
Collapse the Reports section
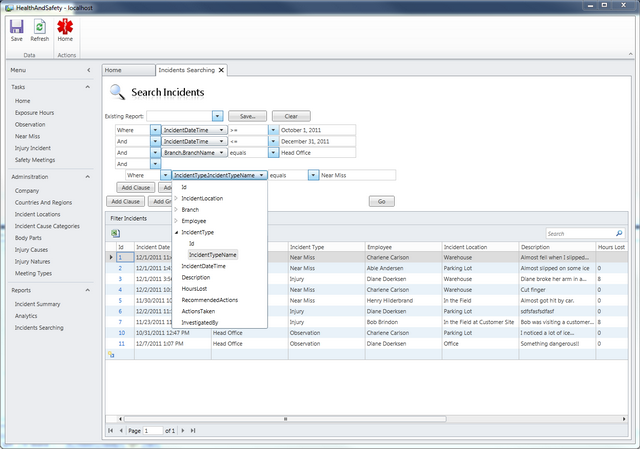pyautogui.click(x=87, y=290)
